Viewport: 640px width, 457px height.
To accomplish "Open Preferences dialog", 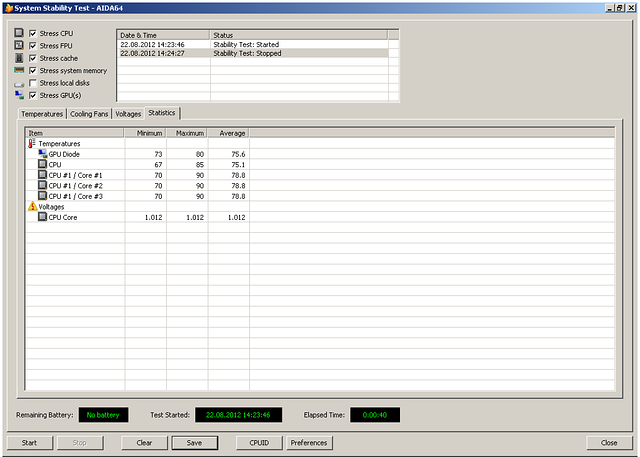I will (x=310, y=442).
